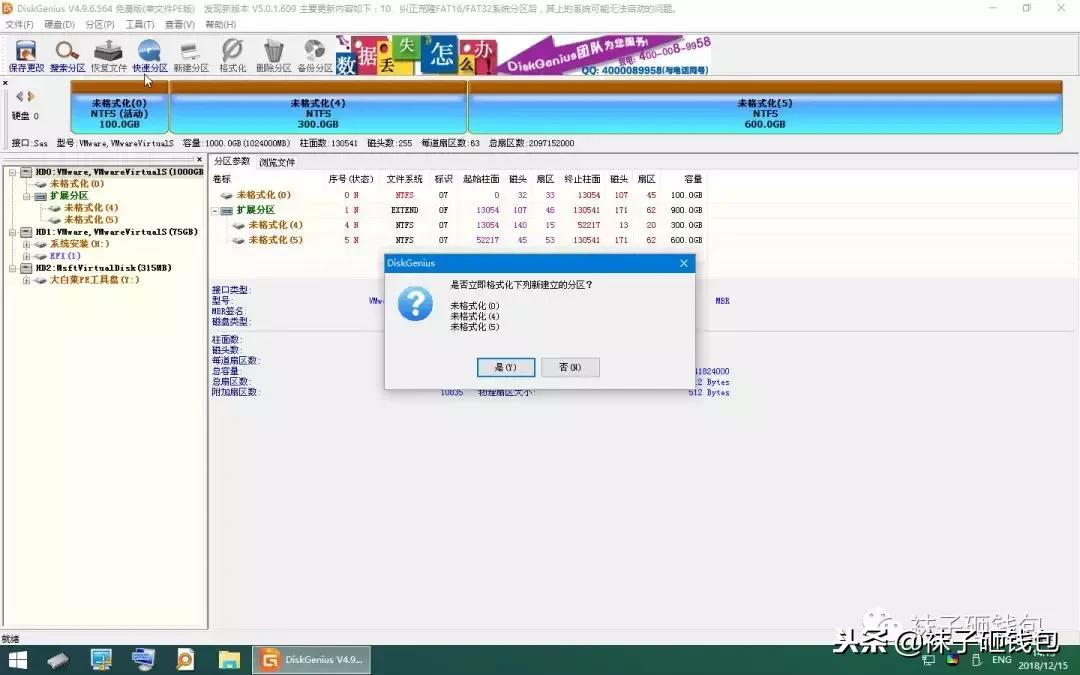Open the 备份分区 (Backup Partition) tool
The image size is (1080, 675).
coord(313,54)
